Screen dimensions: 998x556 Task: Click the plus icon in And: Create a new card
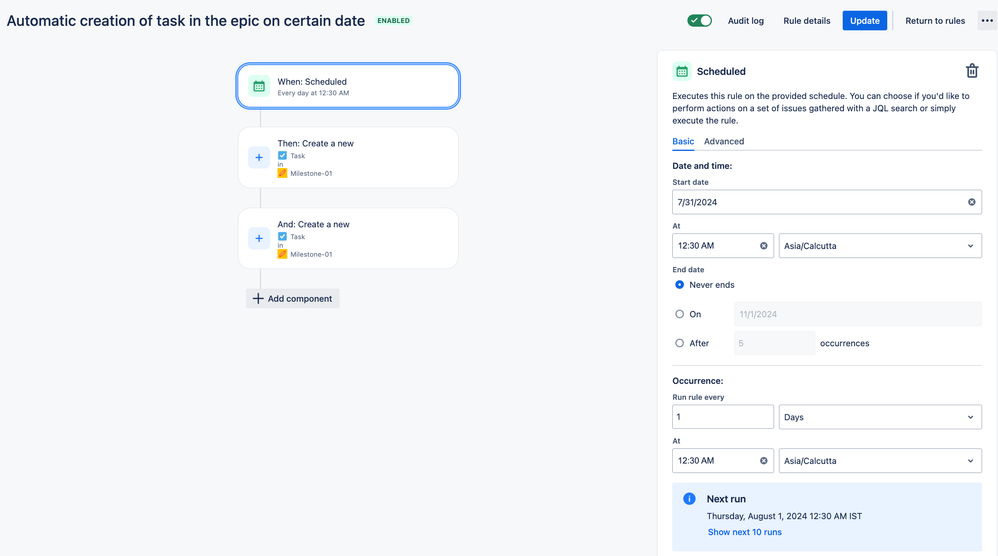click(x=259, y=238)
